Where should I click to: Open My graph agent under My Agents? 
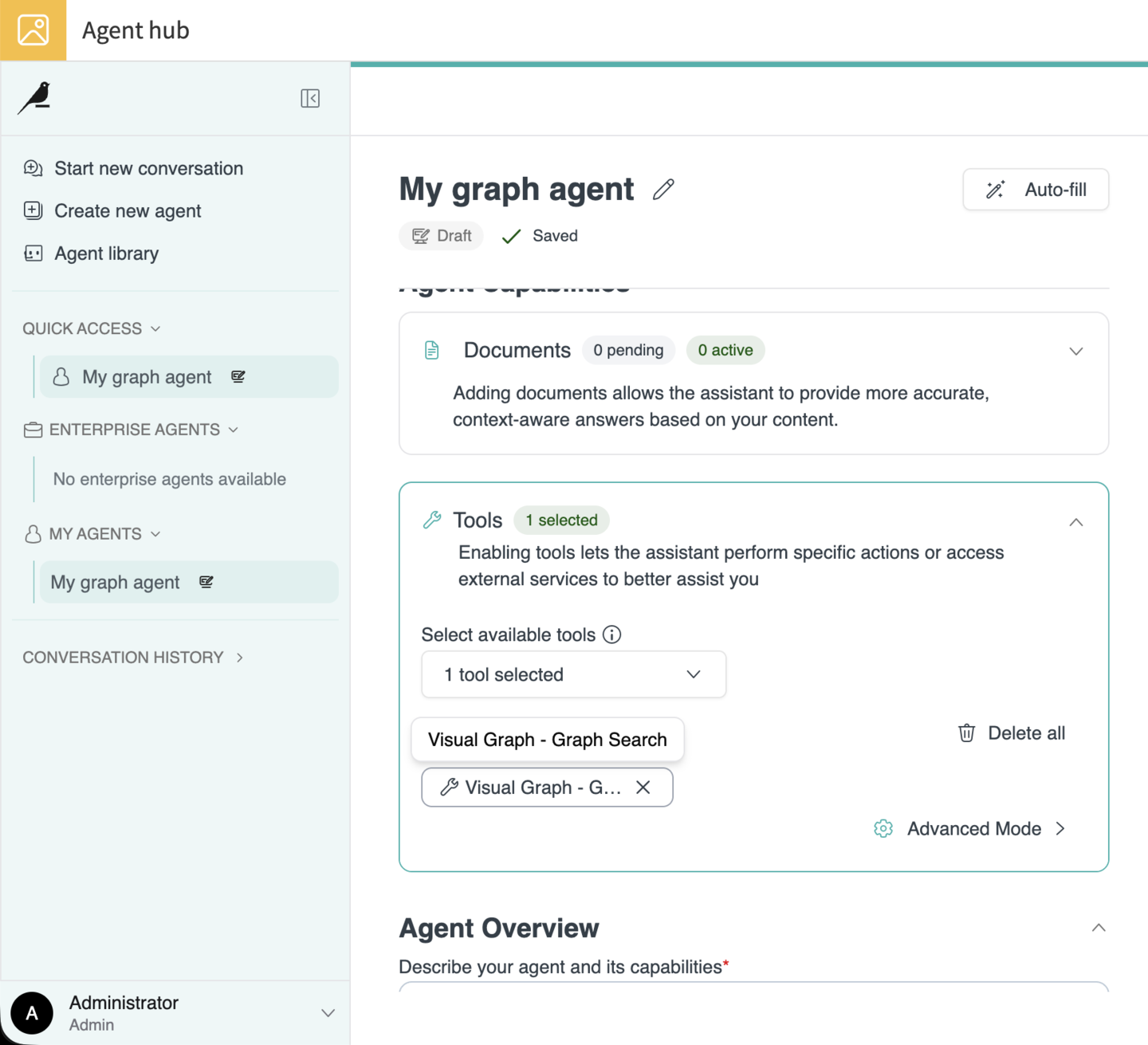tap(189, 582)
